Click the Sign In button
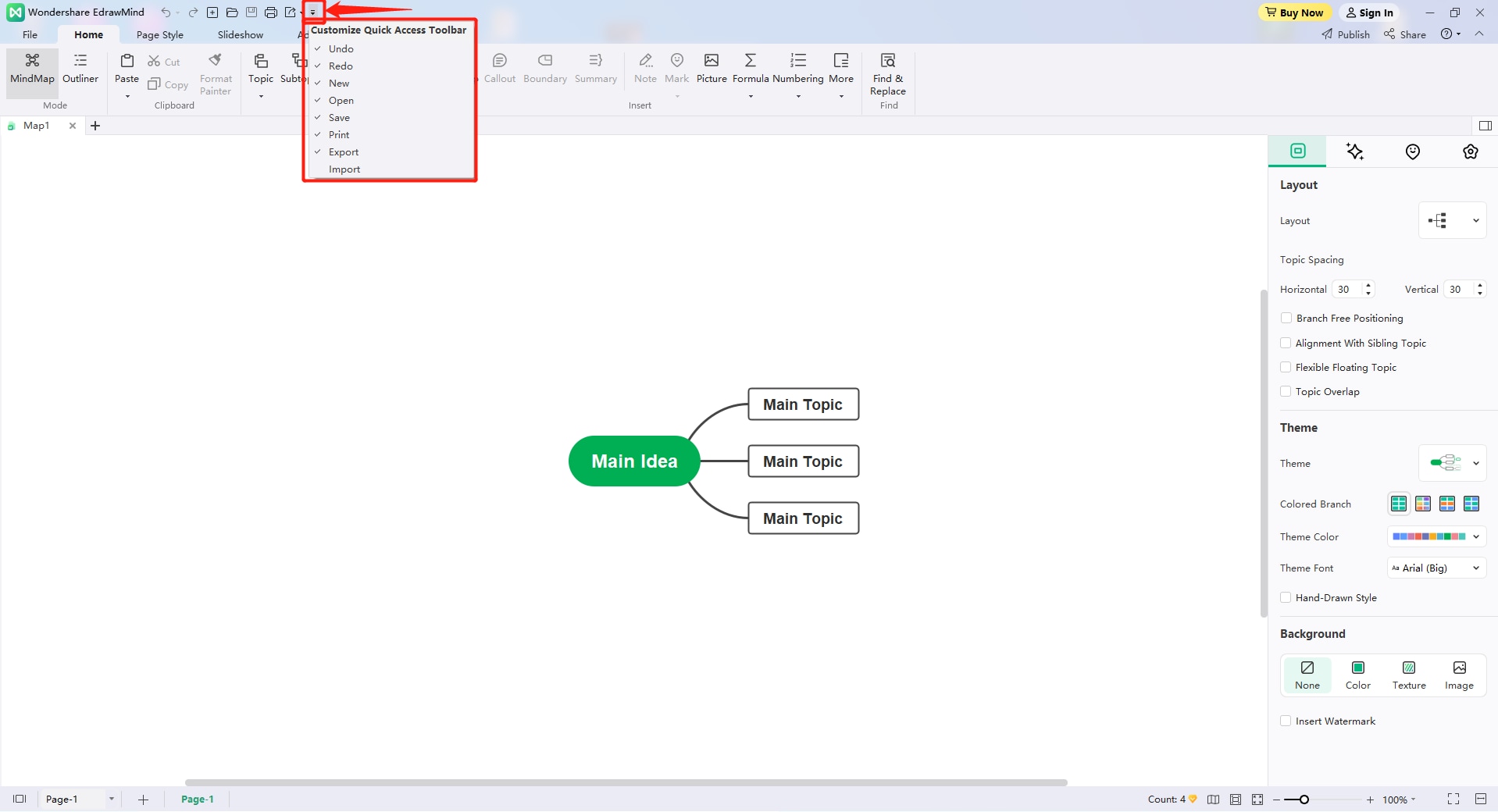The height and width of the screenshot is (812, 1498). pyautogui.click(x=1370, y=12)
